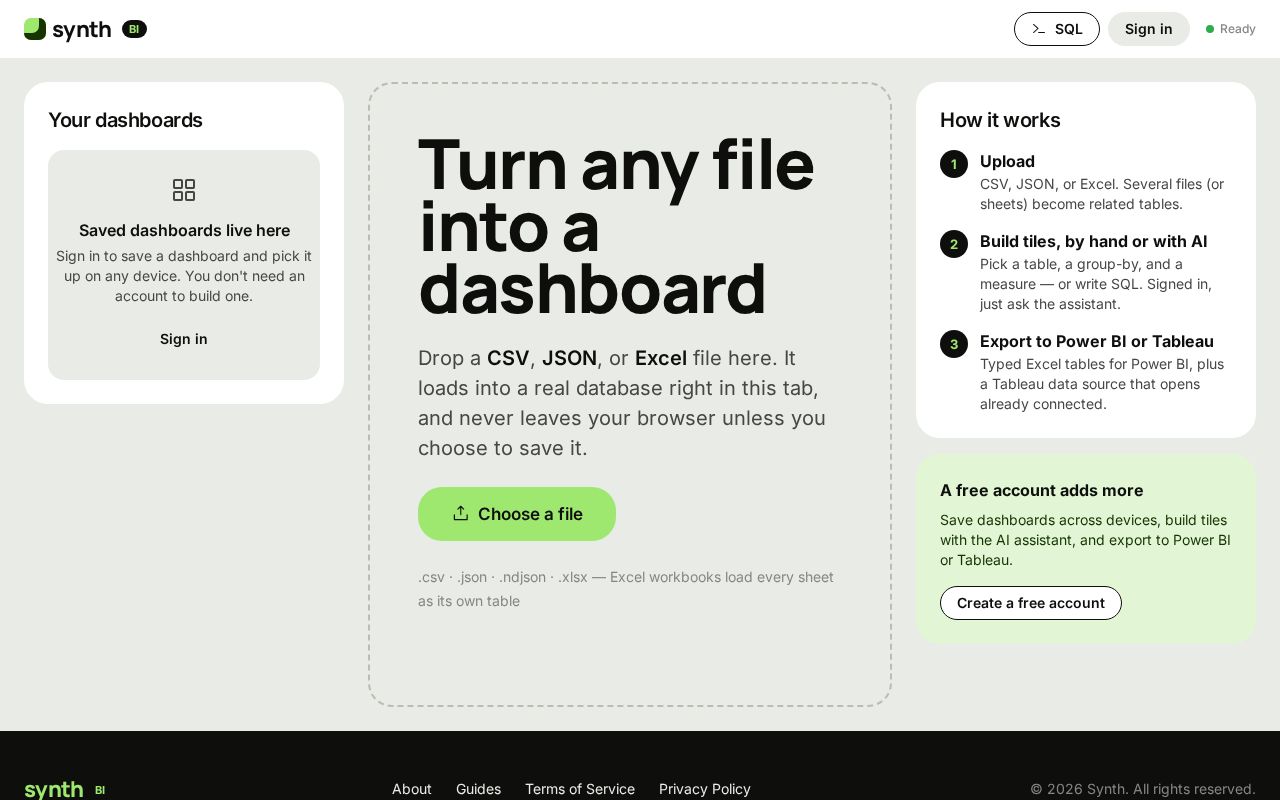1280x800 pixels.
Task: Click the step 1 Upload number badge
Action: click(954, 164)
